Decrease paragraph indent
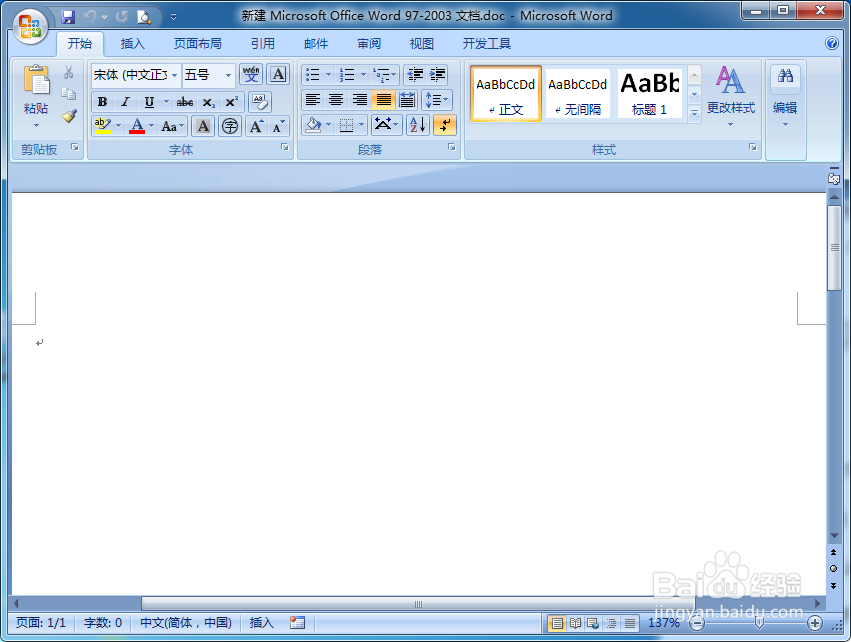Image resolution: width=851 pixels, height=642 pixels. click(x=416, y=74)
